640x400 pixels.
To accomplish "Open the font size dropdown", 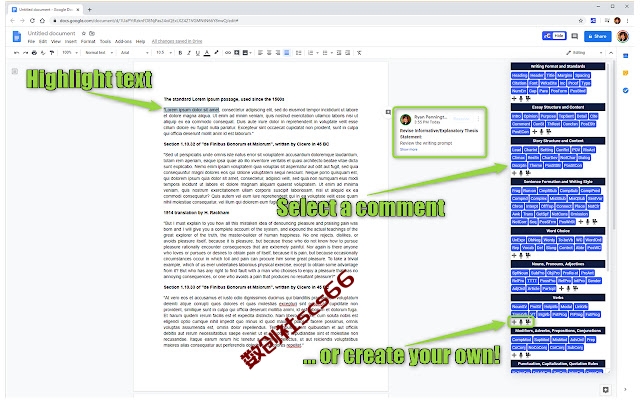I will (164, 53).
